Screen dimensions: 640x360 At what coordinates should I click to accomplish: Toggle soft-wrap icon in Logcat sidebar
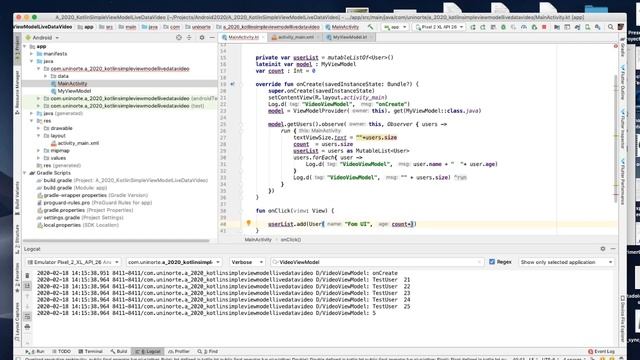click(x=27, y=316)
